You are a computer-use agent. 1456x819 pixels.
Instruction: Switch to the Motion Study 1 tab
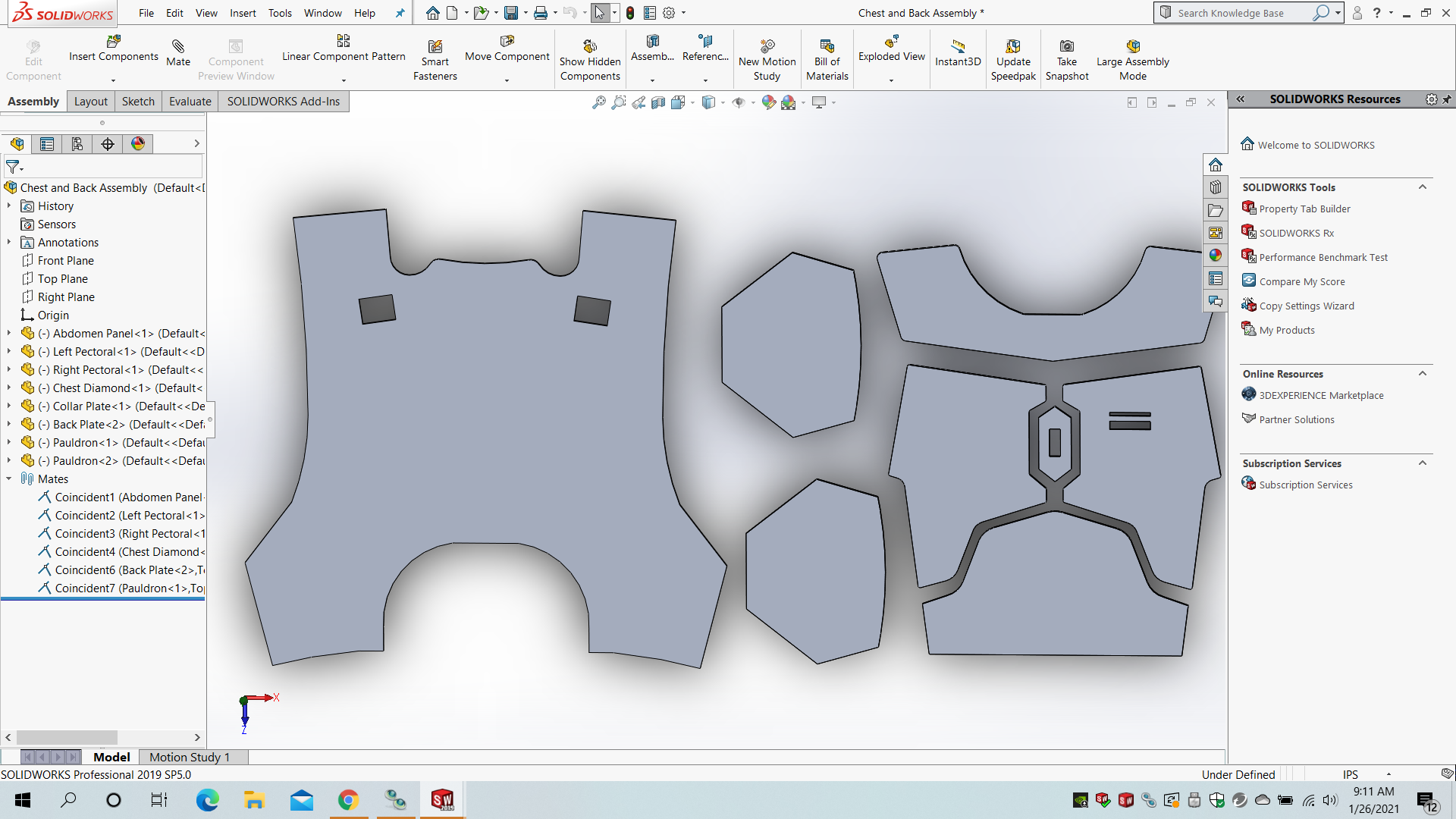click(190, 757)
